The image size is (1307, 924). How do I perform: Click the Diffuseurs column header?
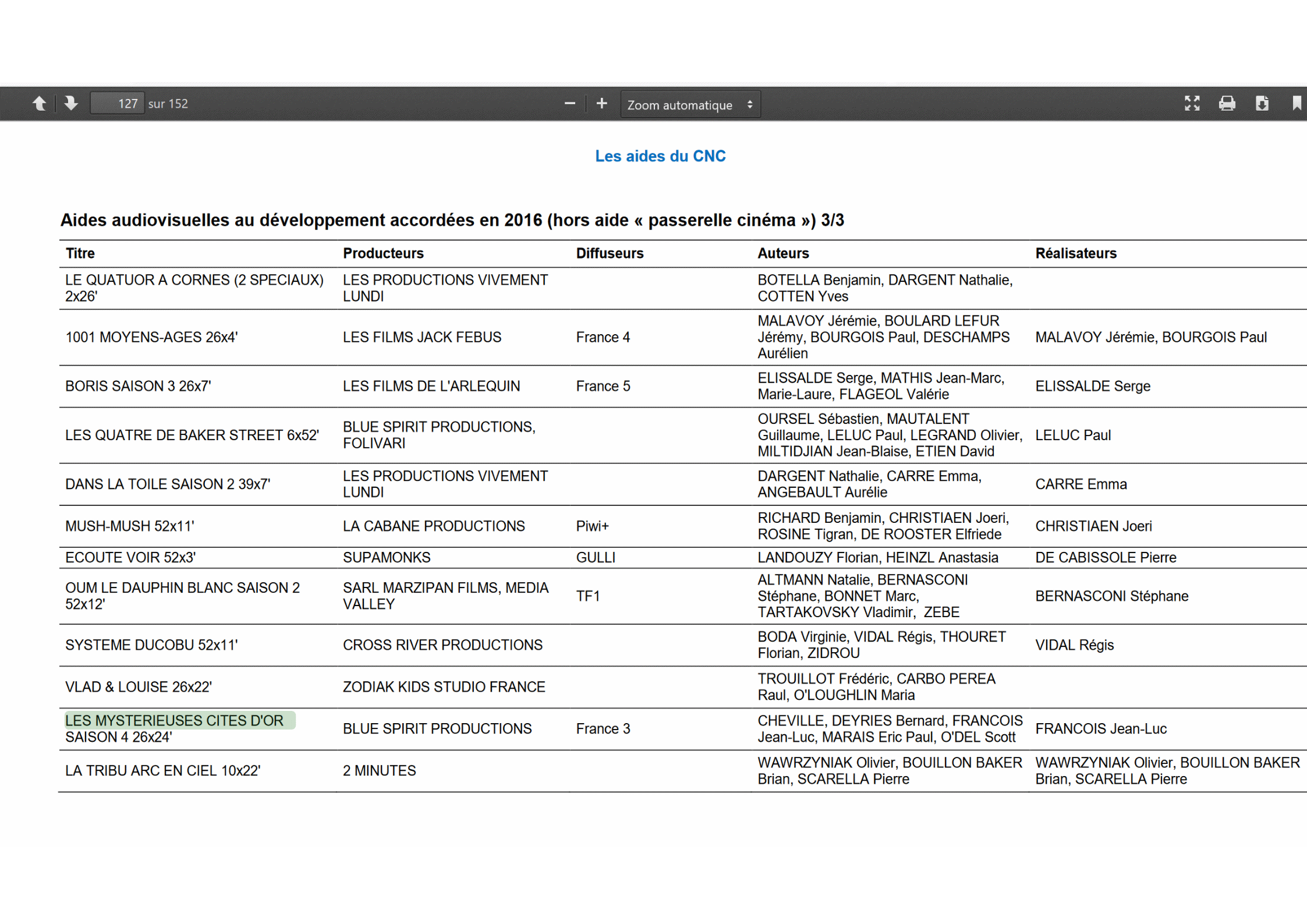point(610,253)
